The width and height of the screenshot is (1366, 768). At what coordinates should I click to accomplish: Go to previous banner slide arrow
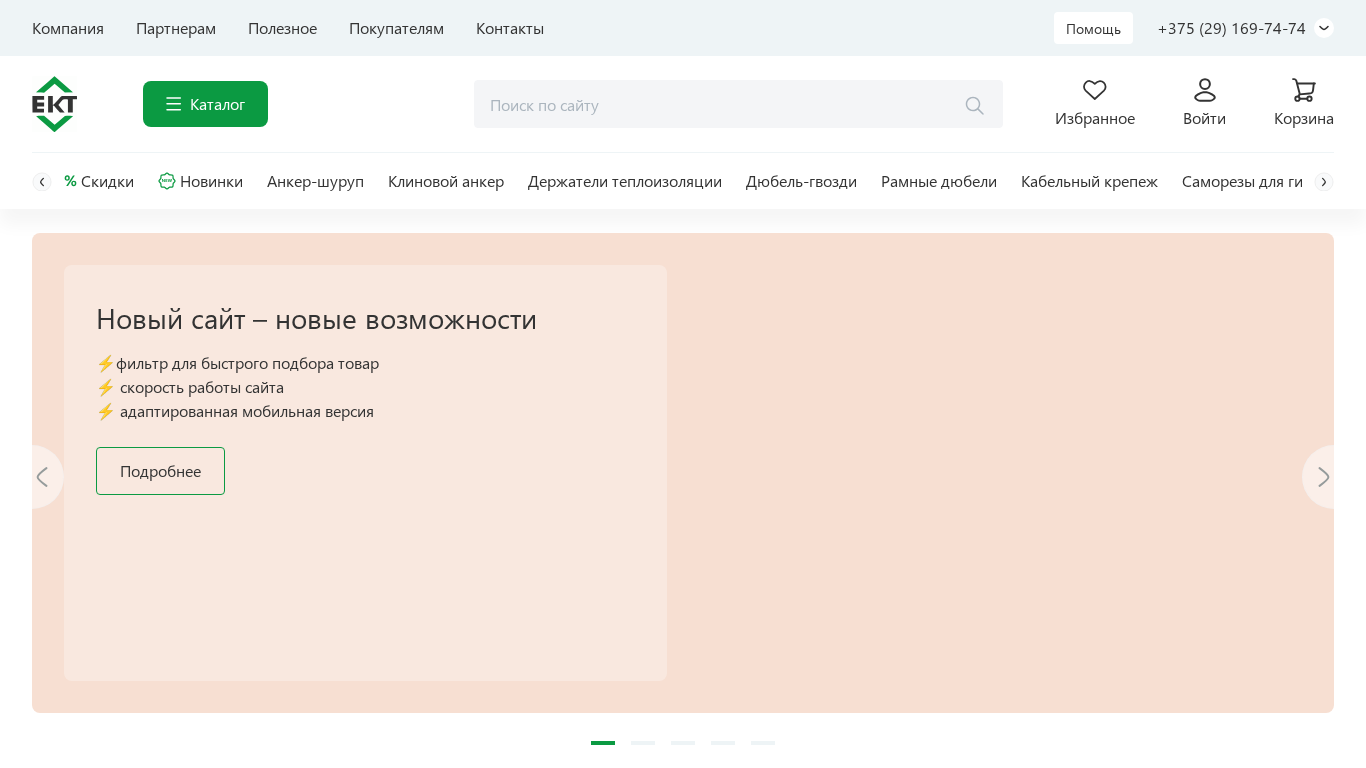pyautogui.click(x=43, y=477)
